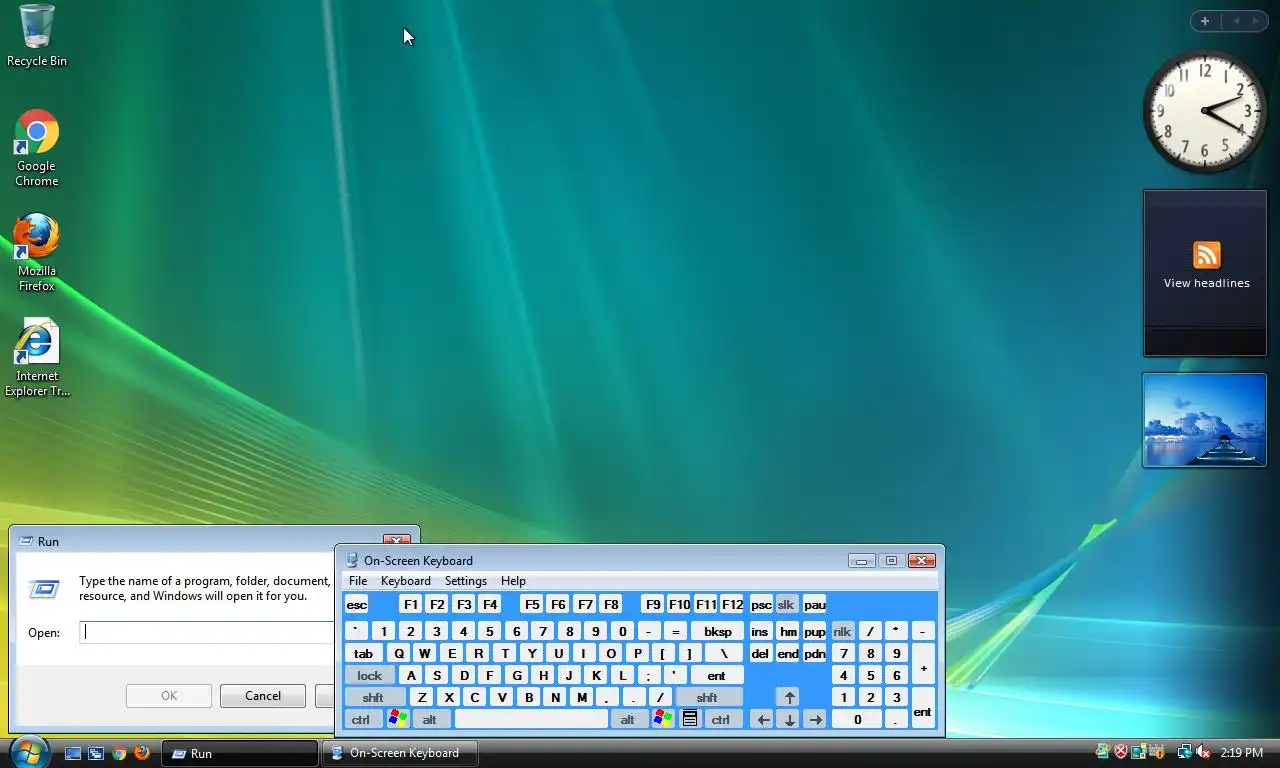Click the tab key

point(363,653)
